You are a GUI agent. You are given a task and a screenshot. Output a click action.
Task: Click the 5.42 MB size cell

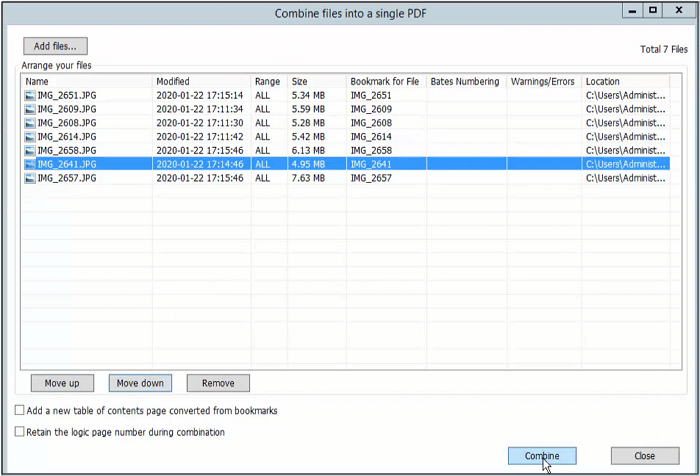(x=308, y=137)
